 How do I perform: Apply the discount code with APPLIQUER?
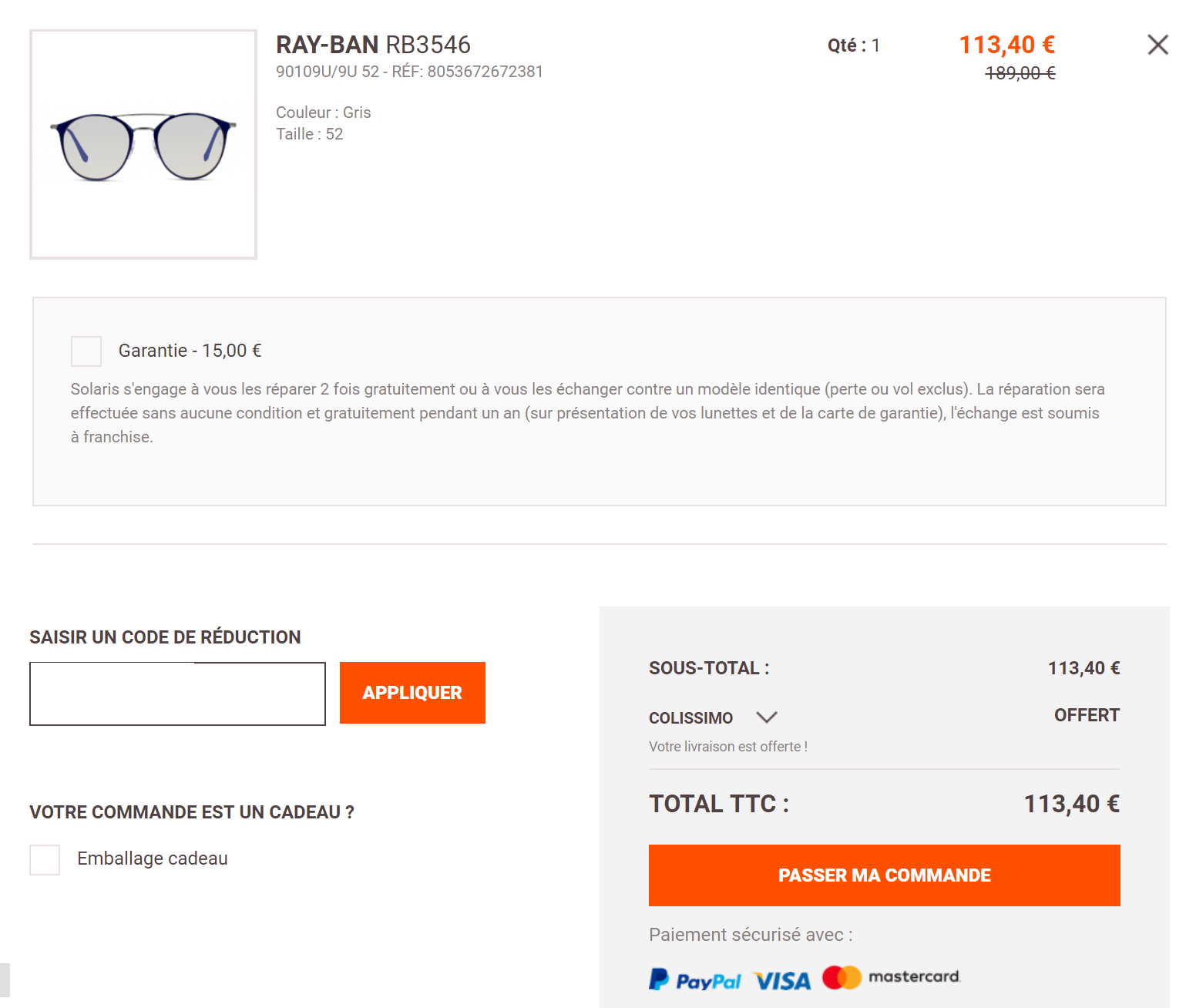tap(412, 693)
